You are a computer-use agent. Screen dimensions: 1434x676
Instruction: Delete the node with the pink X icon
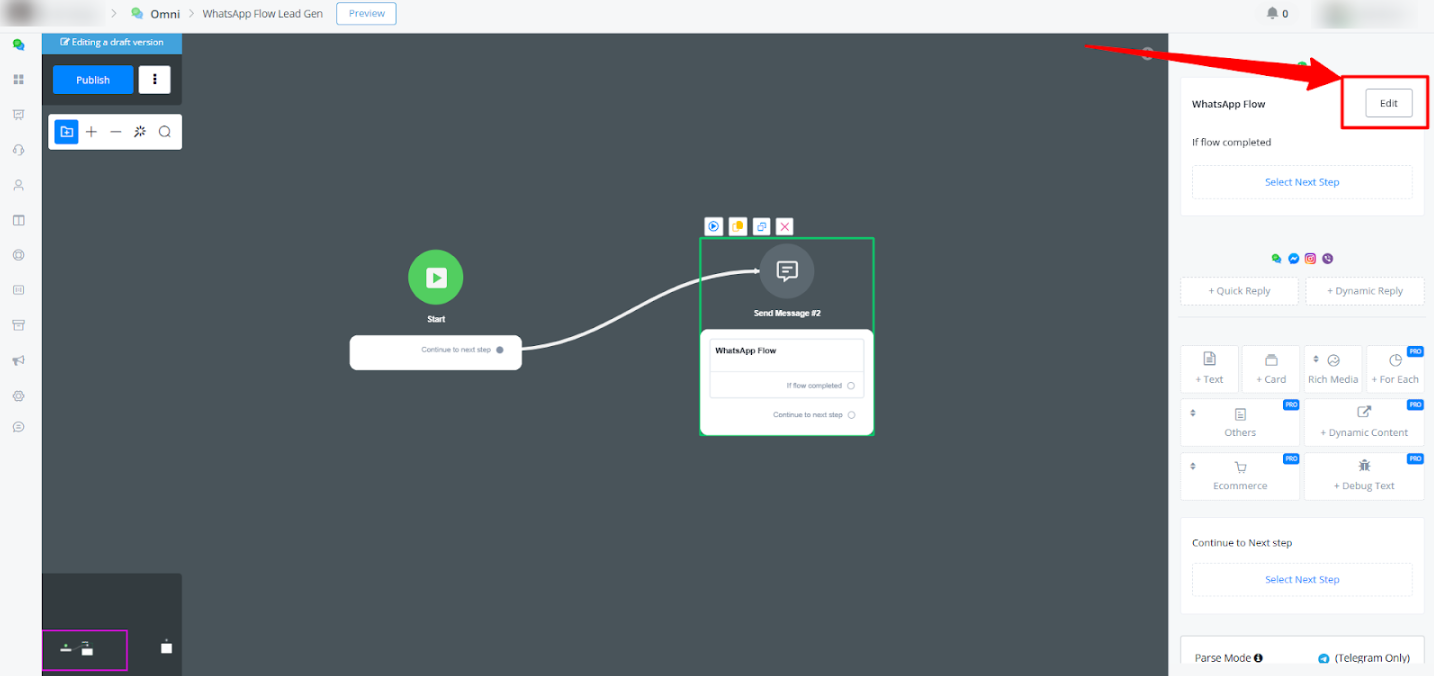tap(785, 227)
